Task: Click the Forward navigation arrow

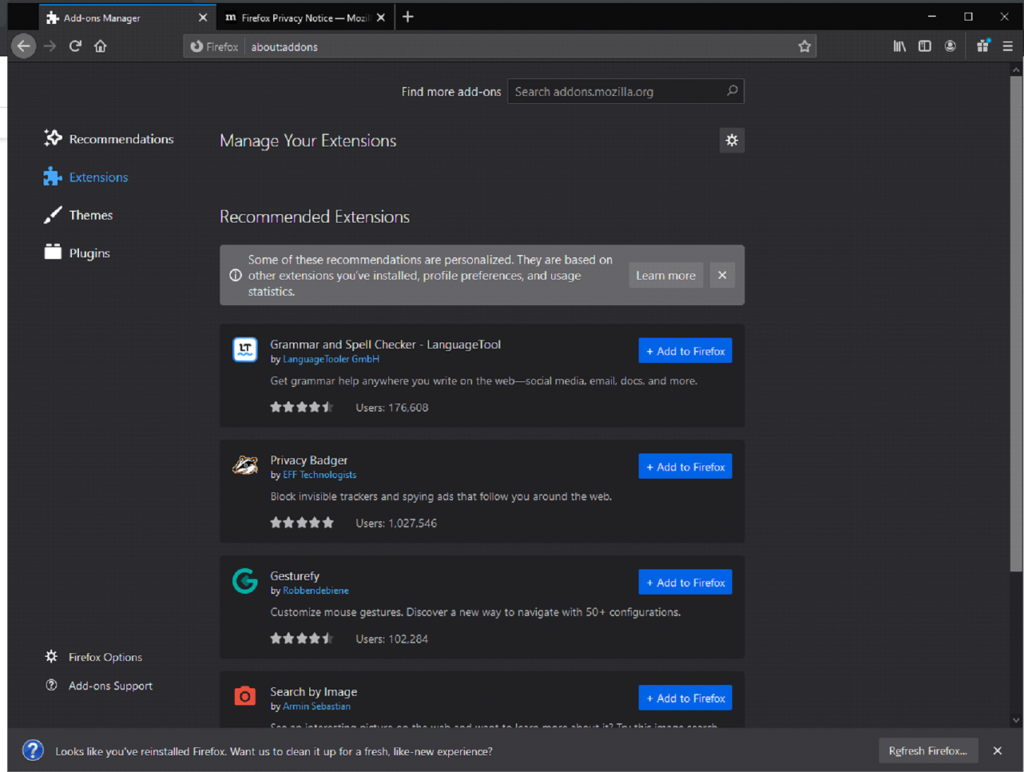Action: (50, 46)
